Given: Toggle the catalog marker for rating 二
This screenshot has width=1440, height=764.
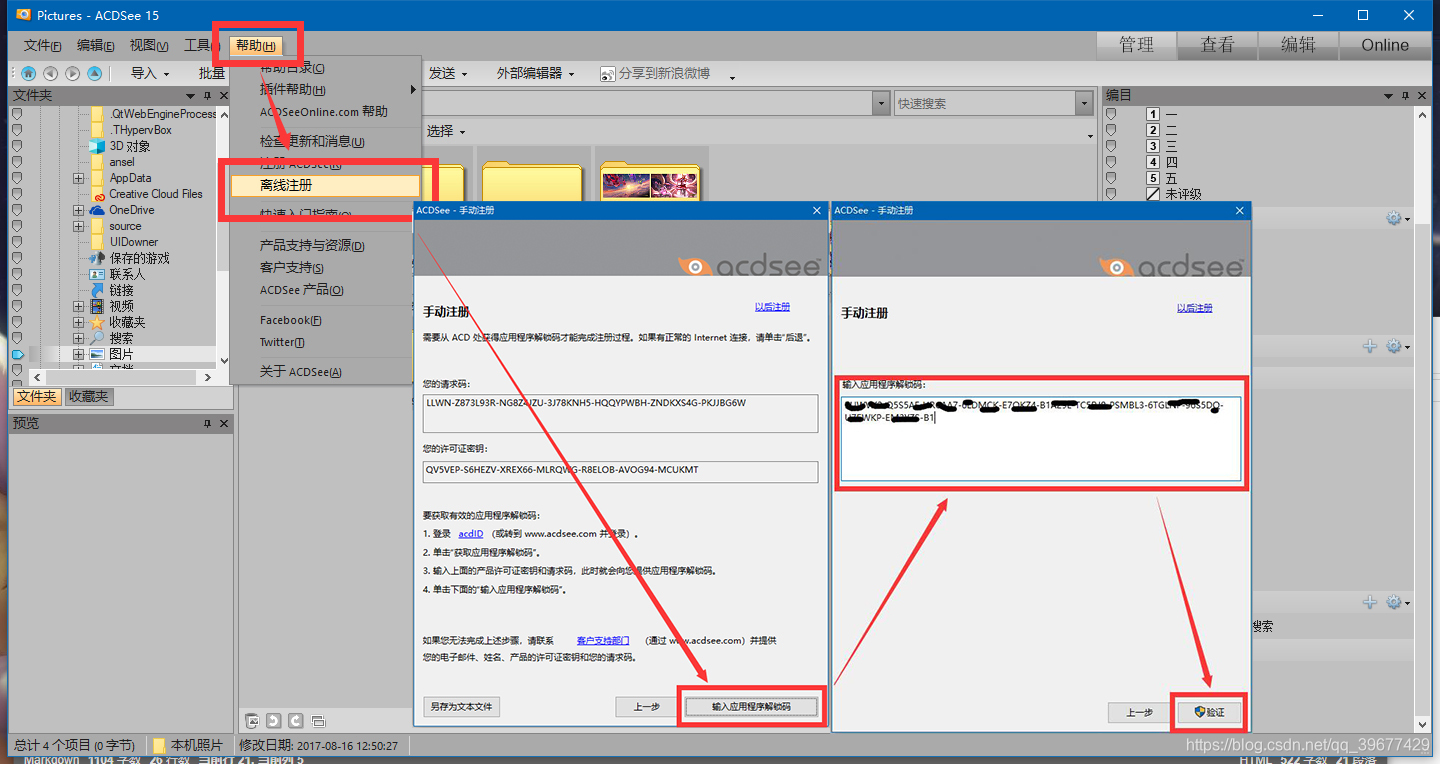Looking at the screenshot, I should coord(1112,131).
